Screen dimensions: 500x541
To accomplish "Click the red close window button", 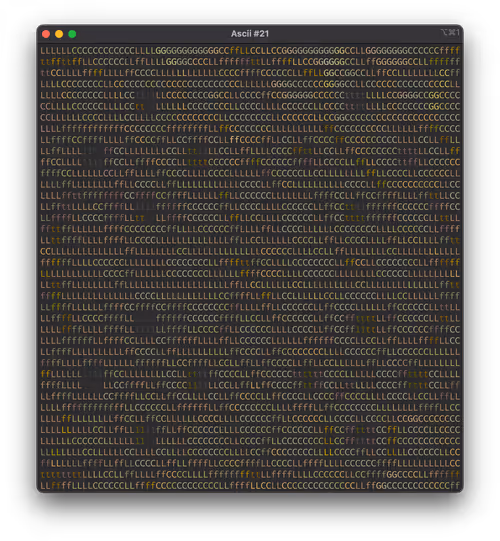I will click(46, 34).
